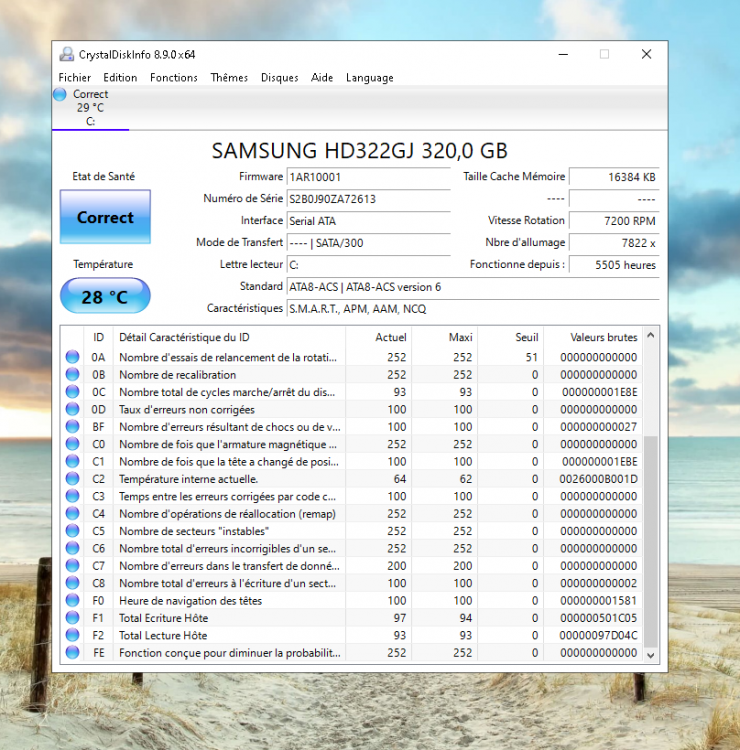Open the Edition menu
The height and width of the screenshot is (750, 740).
[120, 77]
